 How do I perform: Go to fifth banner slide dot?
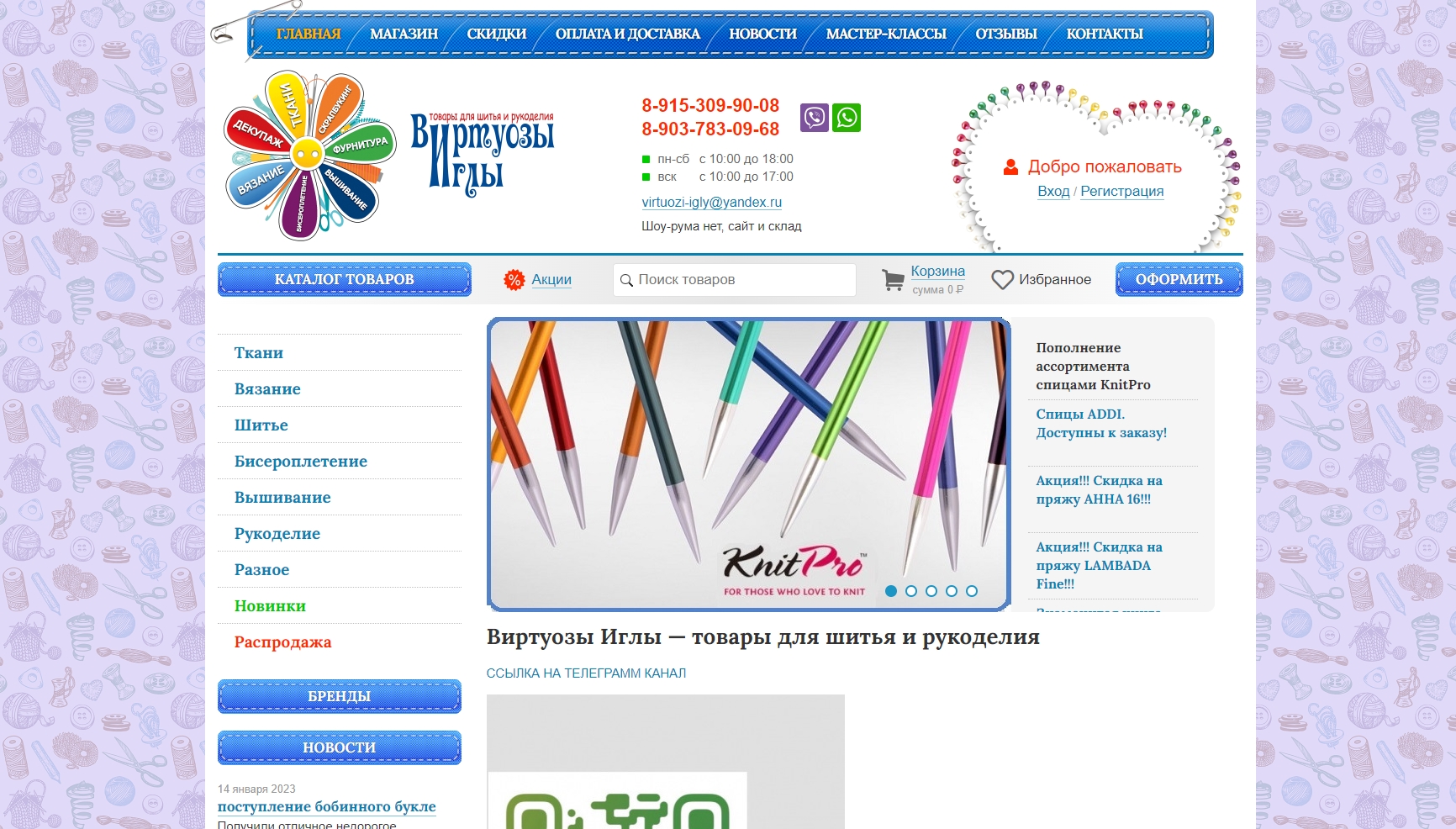tap(972, 591)
